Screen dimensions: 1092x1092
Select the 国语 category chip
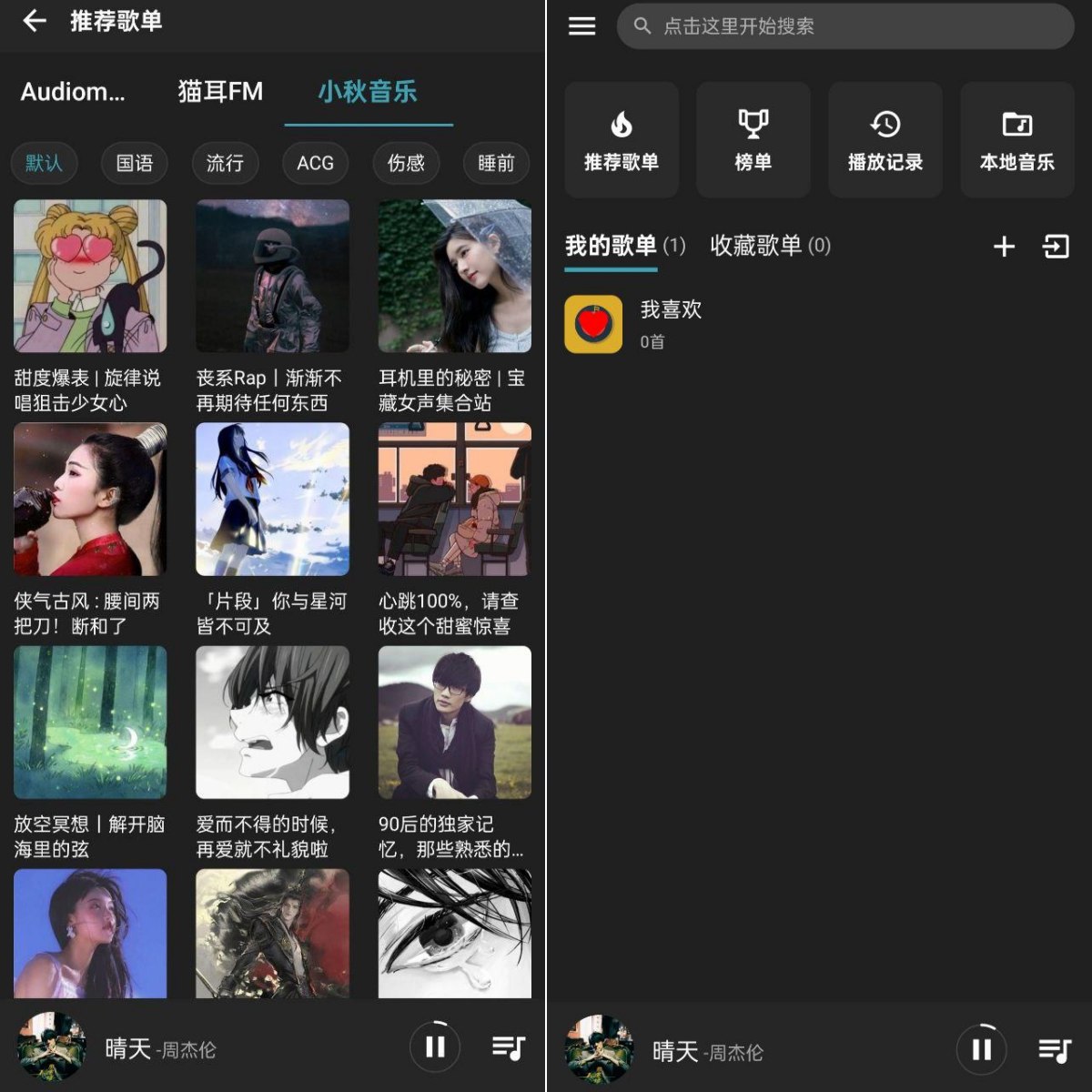point(134,164)
